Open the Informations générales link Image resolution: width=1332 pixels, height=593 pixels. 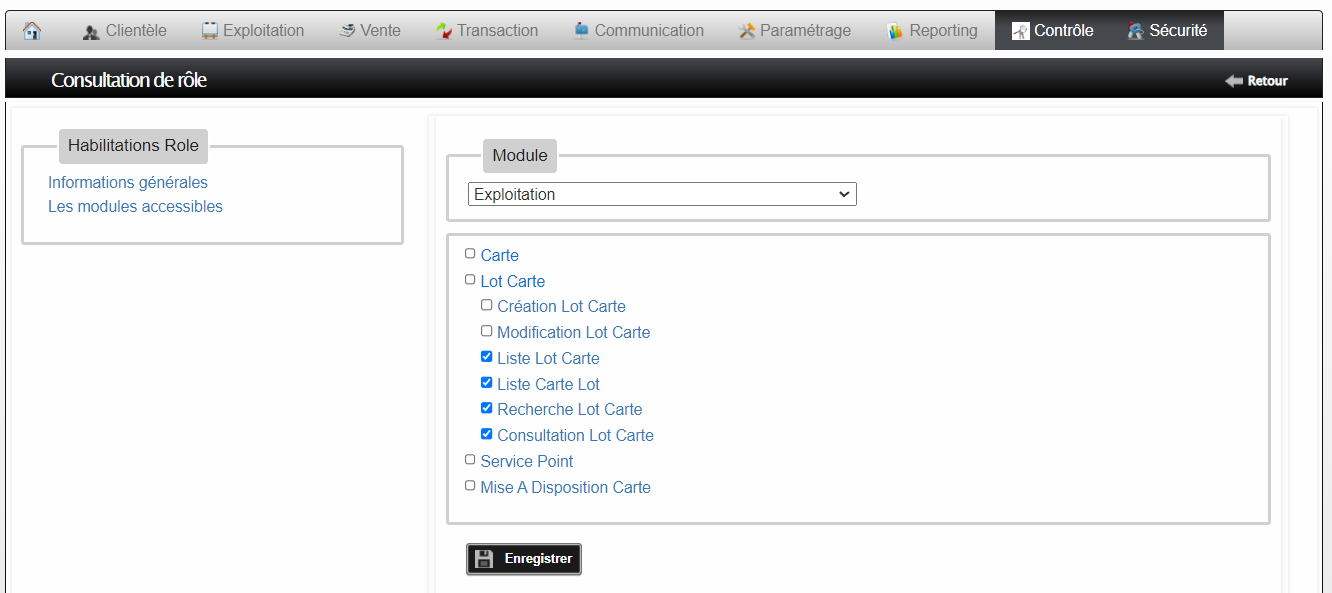[x=128, y=183]
